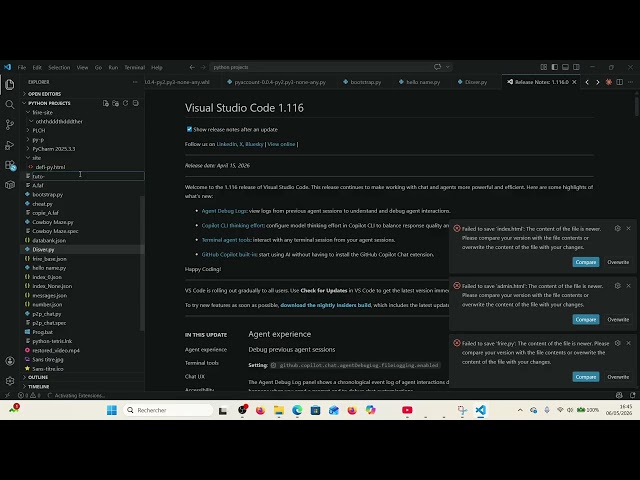Open the Selection menu
This screenshot has width=640, height=480.
coord(59,67)
